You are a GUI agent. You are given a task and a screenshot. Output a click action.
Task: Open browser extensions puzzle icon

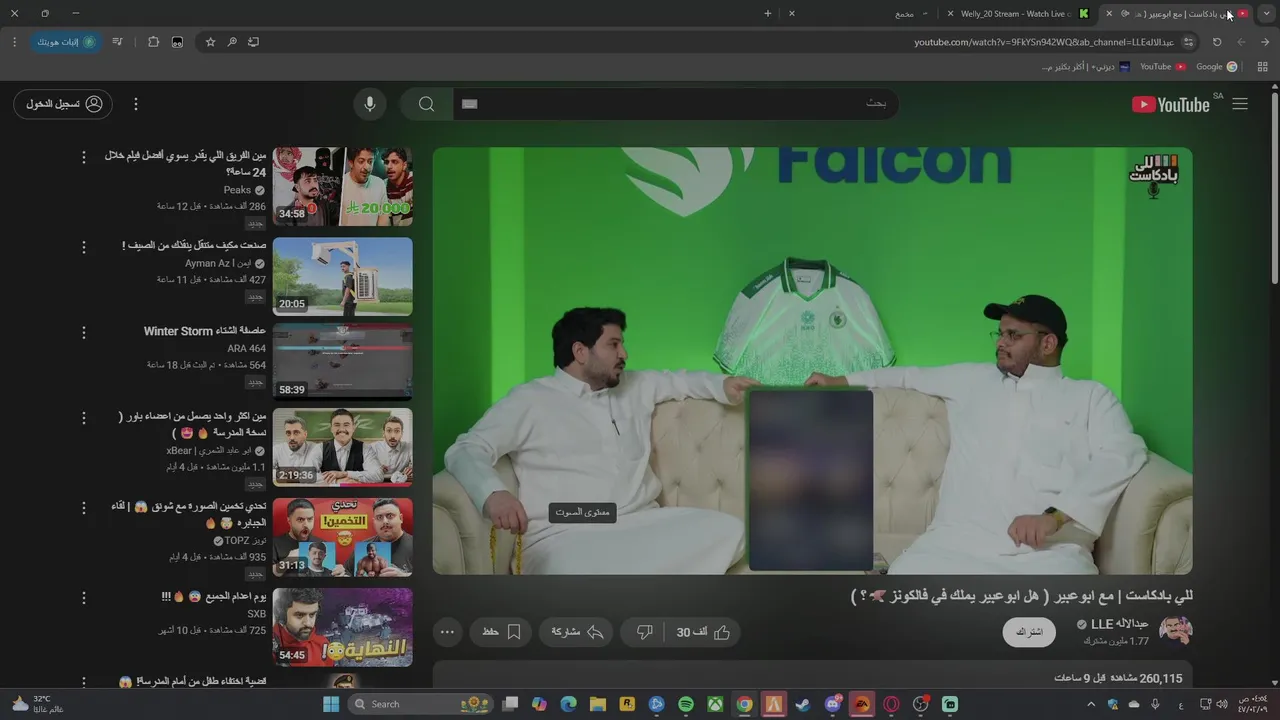click(x=153, y=42)
